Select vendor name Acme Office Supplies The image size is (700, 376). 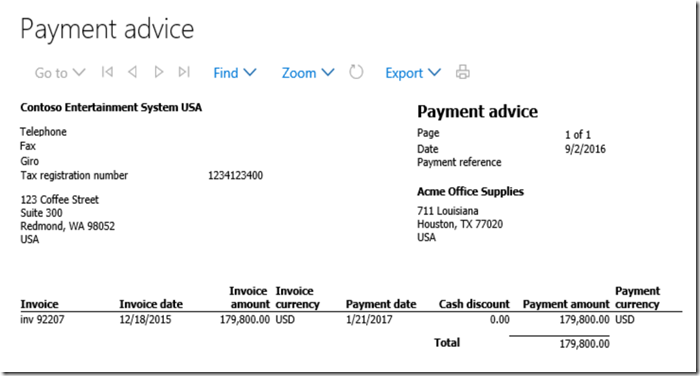[470, 192]
